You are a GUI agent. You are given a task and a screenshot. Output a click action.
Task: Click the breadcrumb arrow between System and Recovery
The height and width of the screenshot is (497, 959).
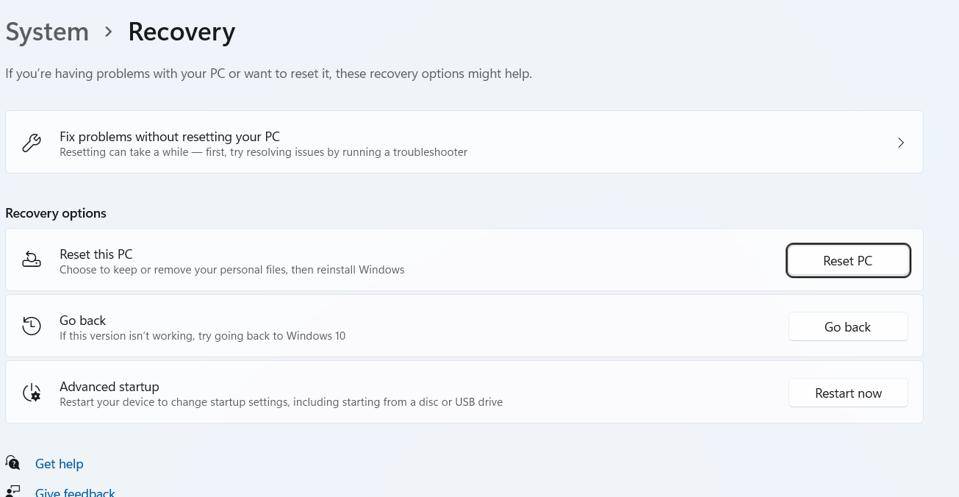tap(108, 32)
